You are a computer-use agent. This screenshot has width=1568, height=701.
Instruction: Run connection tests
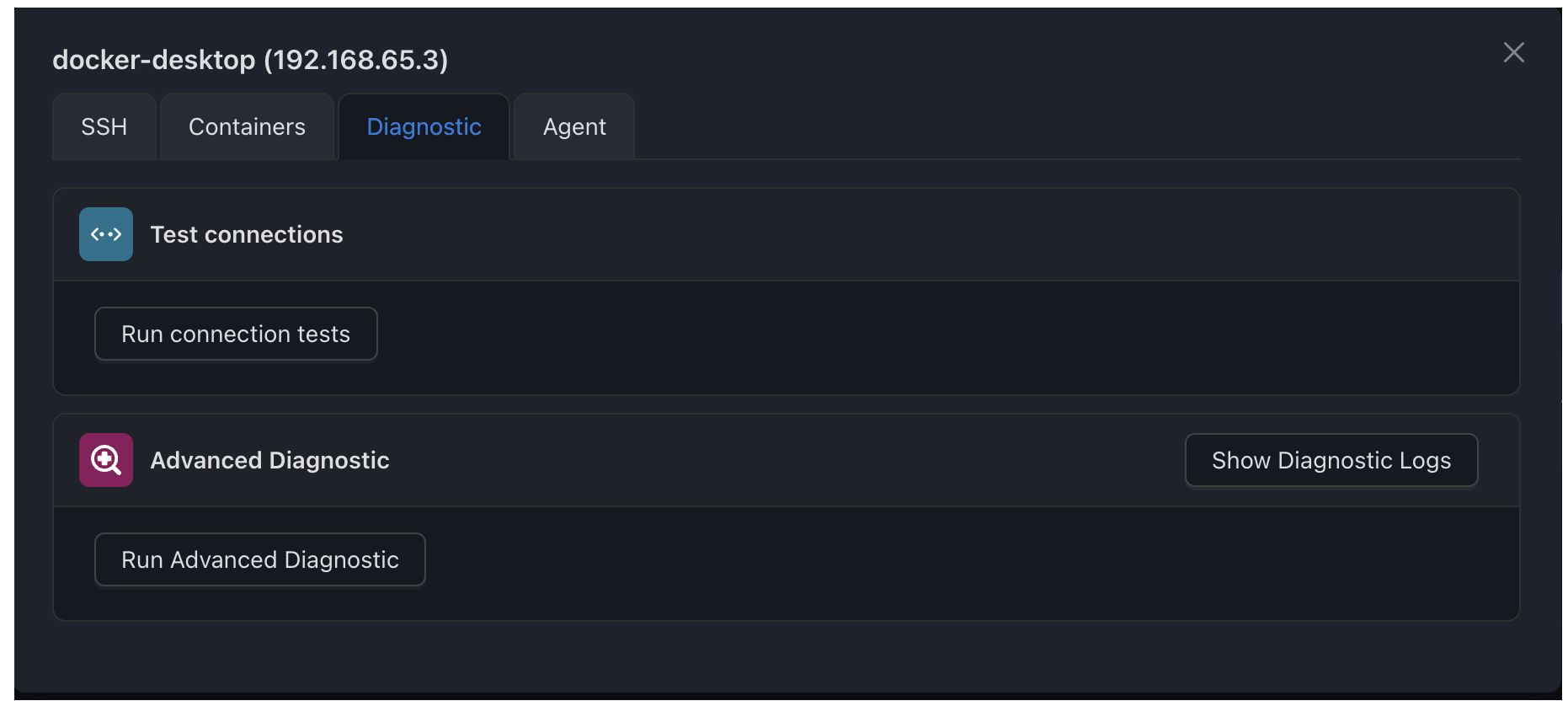pos(236,334)
